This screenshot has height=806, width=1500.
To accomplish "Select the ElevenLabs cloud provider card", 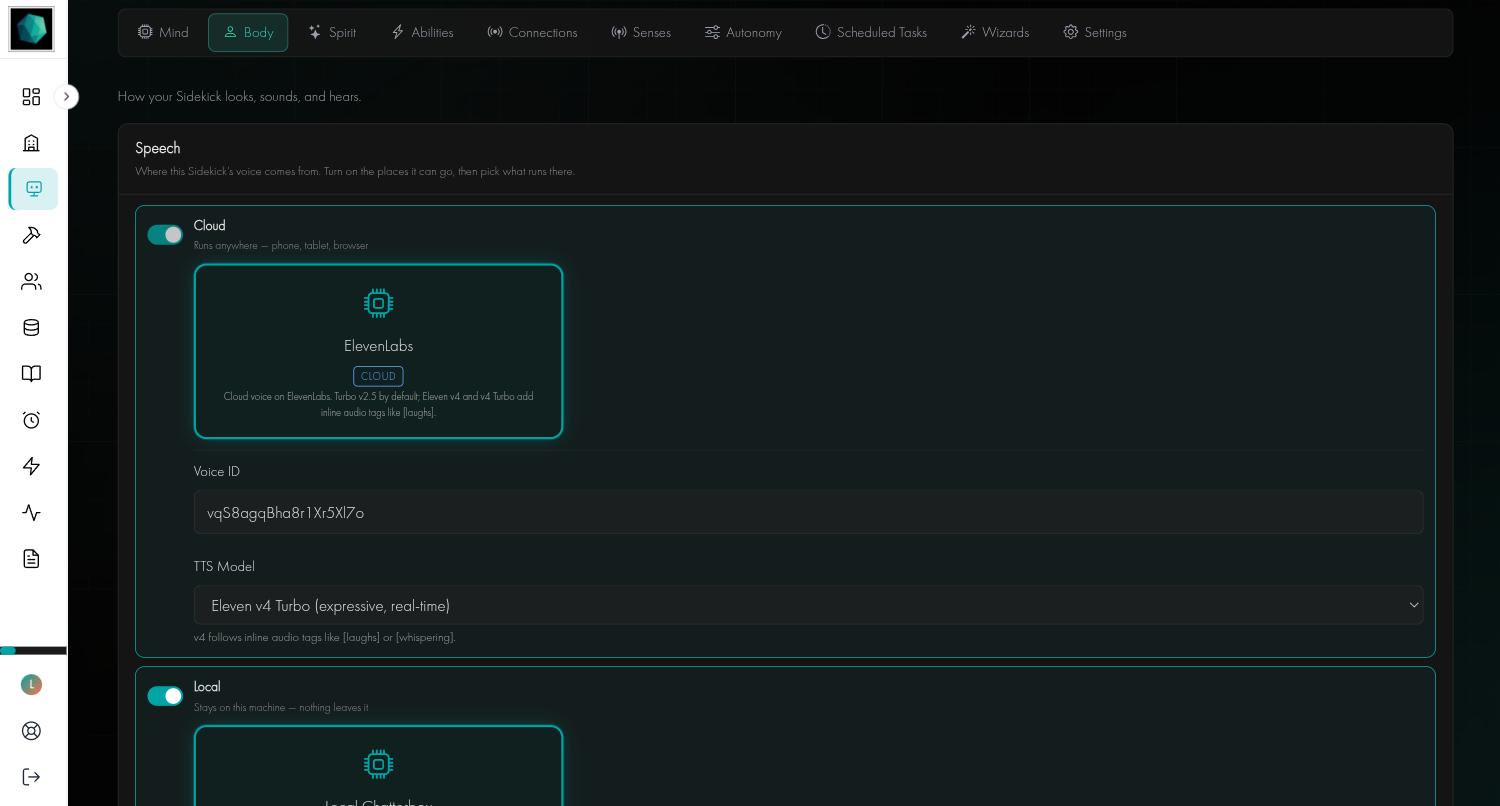I will (378, 351).
